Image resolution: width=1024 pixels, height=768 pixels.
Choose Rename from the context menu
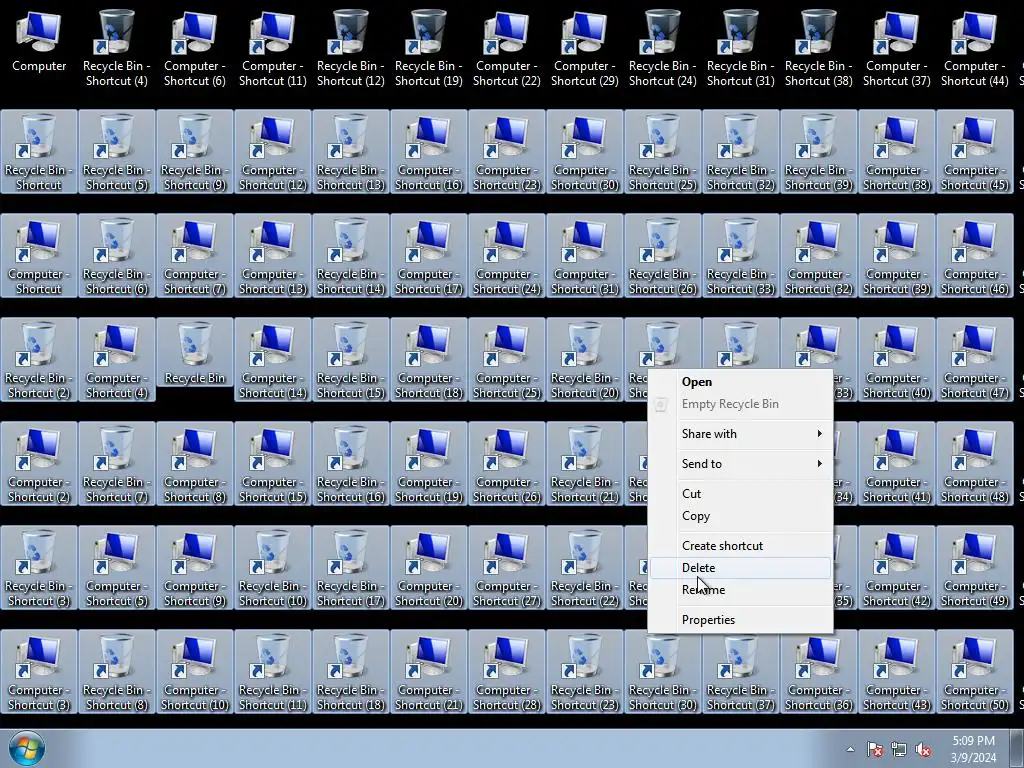(x=741, y=590)
